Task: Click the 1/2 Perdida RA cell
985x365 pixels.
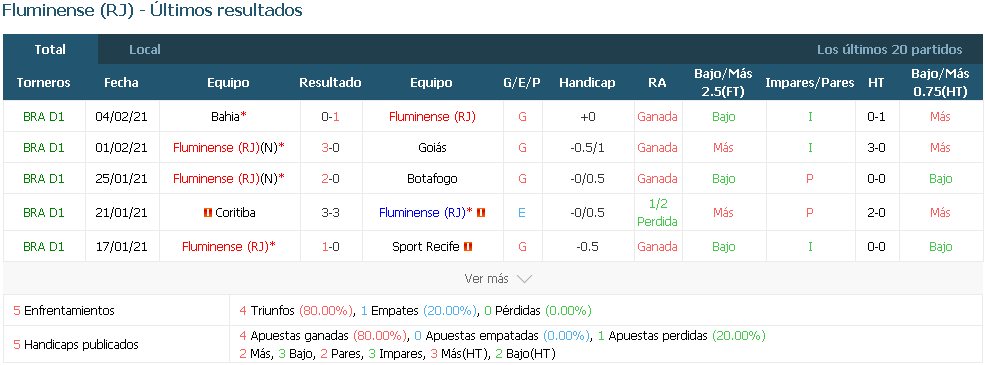Action: [x=658, y=213]
